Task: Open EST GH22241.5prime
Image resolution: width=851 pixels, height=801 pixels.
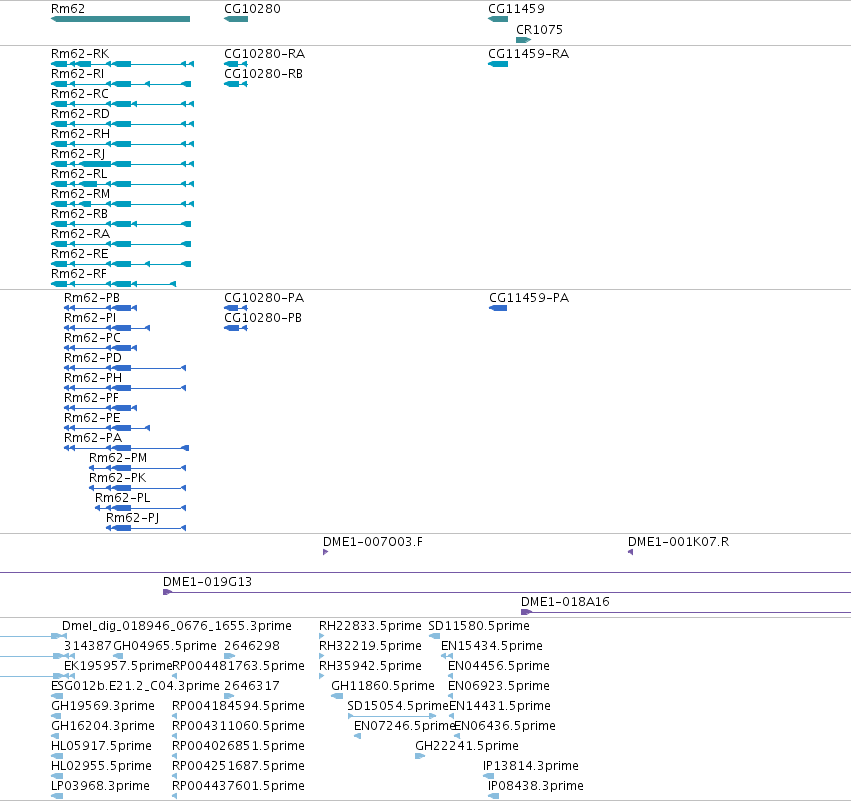Action: (x=467, y=746)
